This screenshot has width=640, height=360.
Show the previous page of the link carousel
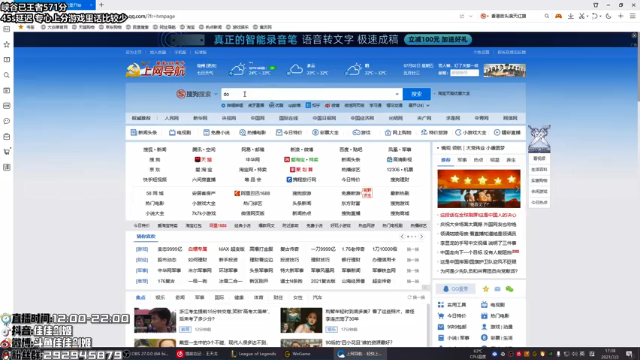click(402, 236)
